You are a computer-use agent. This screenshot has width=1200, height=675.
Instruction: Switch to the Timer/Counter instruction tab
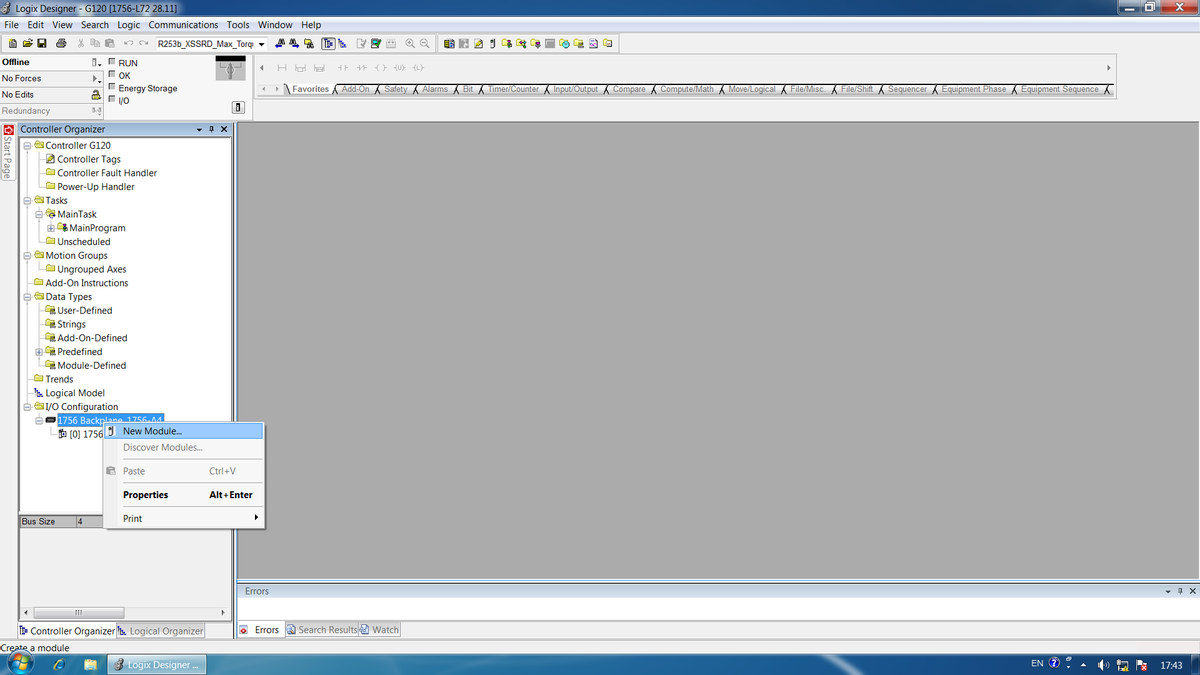click(513, 90)
